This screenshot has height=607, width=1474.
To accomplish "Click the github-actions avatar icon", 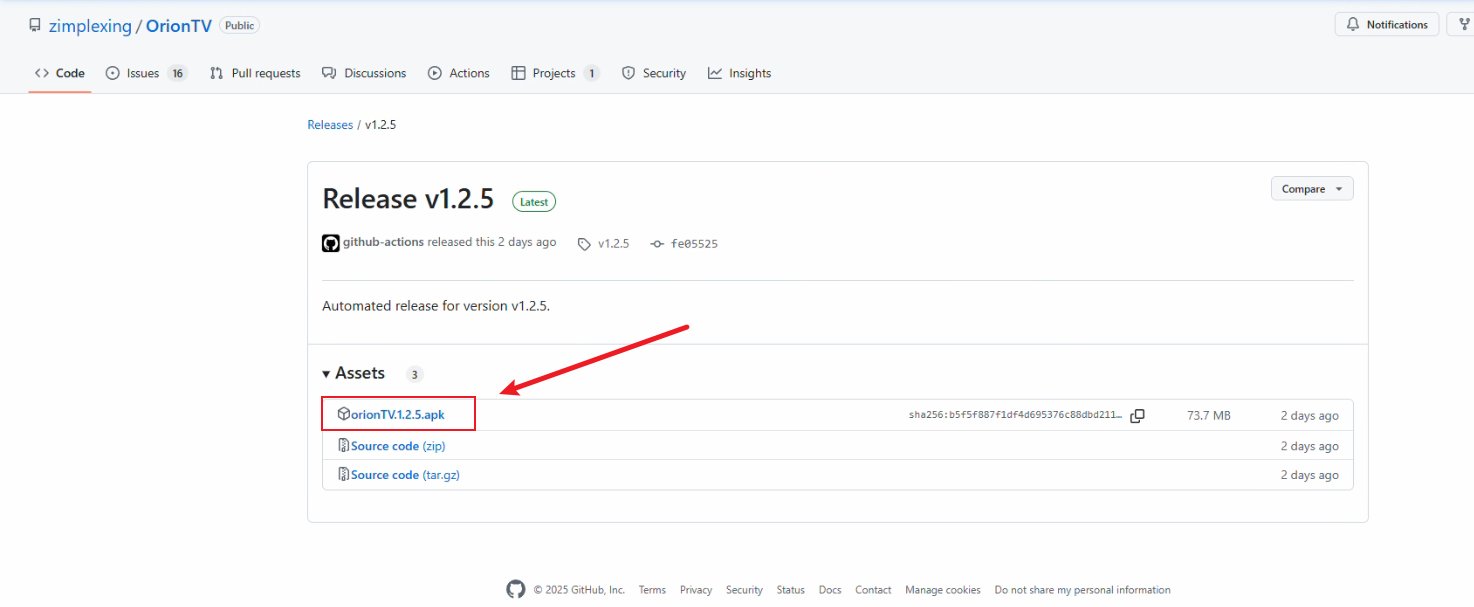I will pyautogui.click(x=331, y=243).
